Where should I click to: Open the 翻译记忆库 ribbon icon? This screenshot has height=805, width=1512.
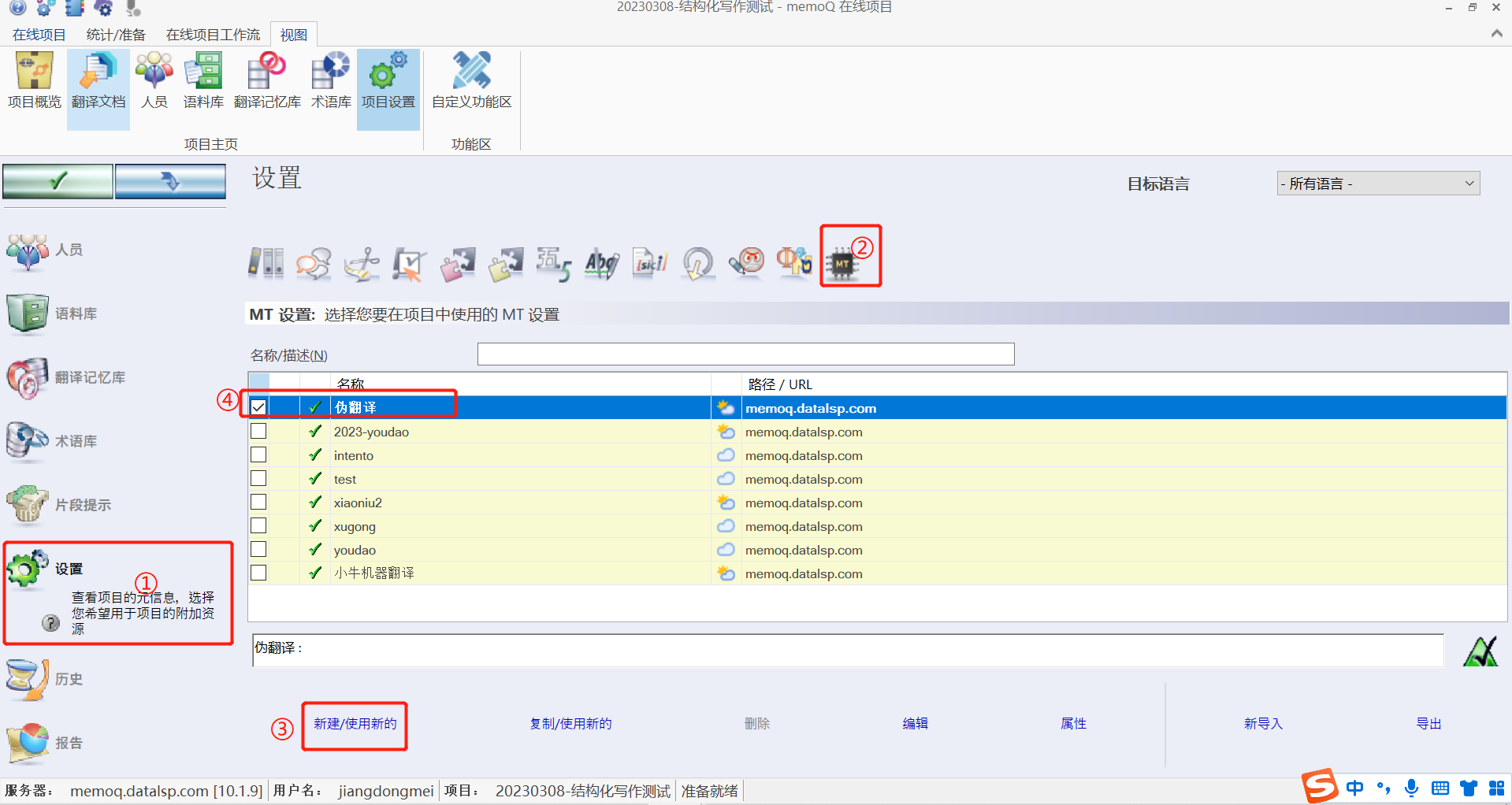pyautogui.click(x=267, y=82)
